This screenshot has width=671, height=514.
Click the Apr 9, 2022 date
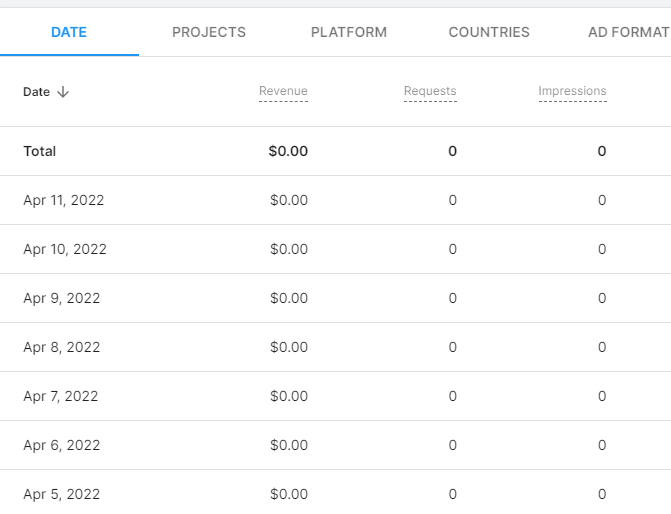(62, 298)
